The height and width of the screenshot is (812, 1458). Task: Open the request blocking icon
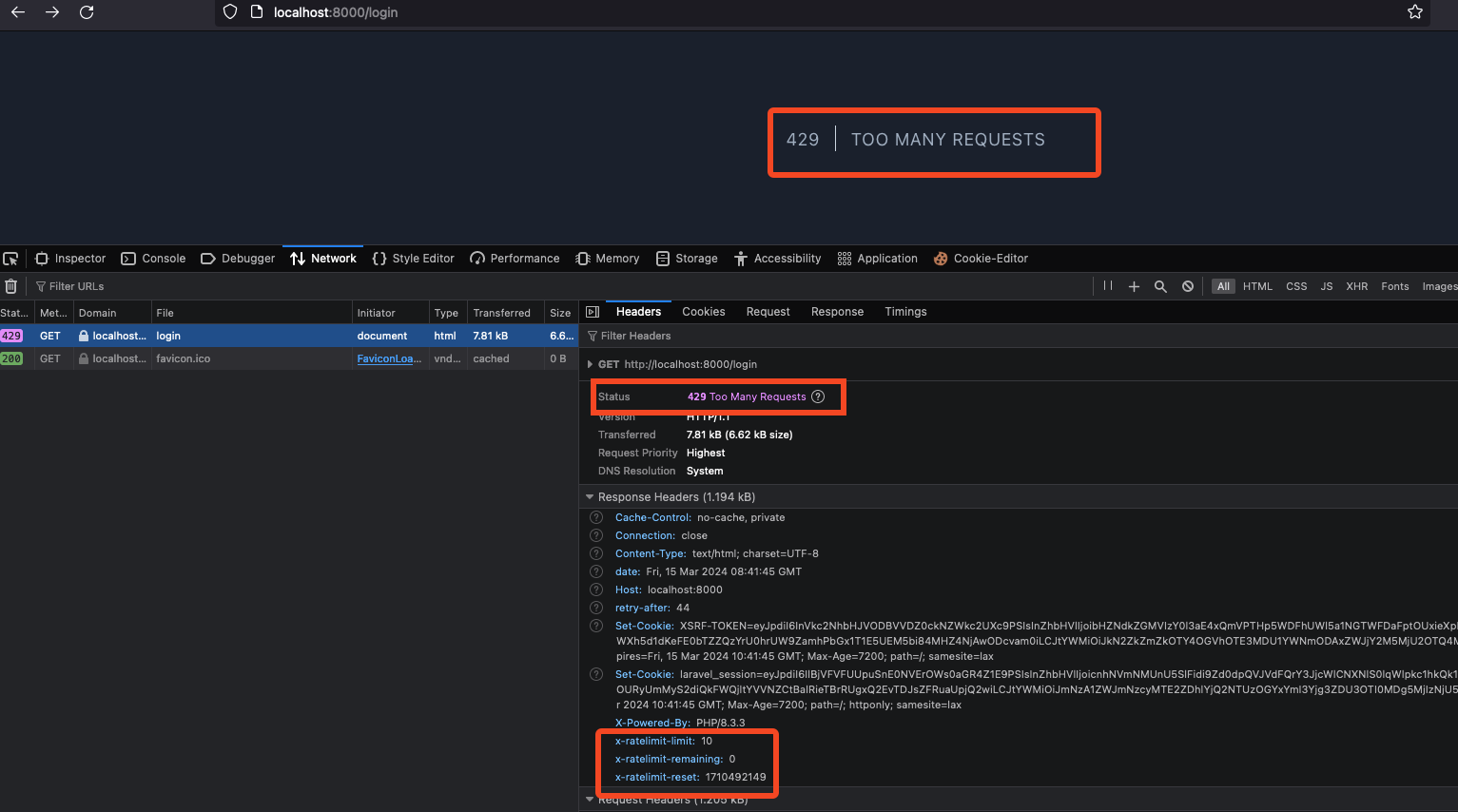(1188, 286)
